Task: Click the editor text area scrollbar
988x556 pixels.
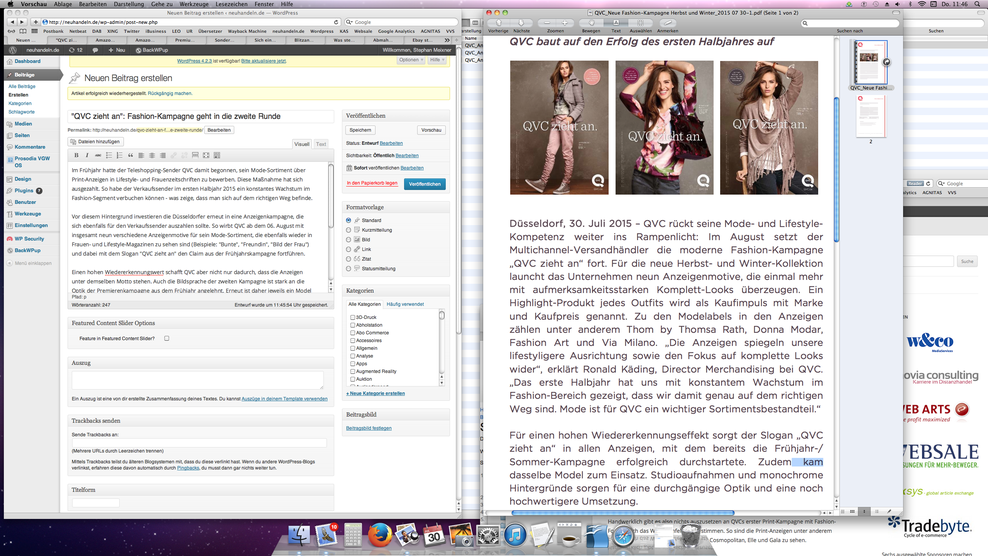Action: point(331,226)
